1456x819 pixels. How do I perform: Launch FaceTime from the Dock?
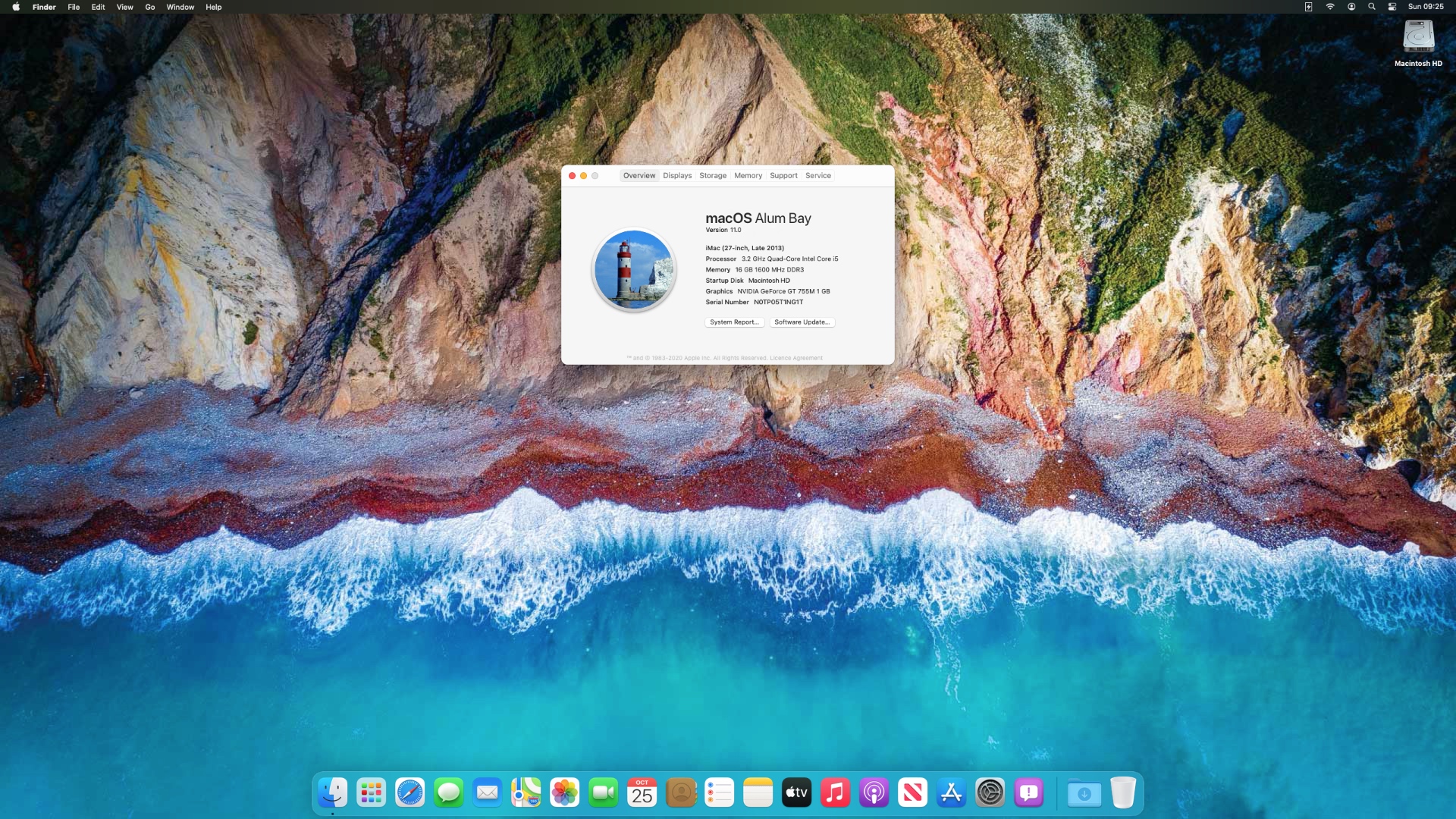click(603, 793)
